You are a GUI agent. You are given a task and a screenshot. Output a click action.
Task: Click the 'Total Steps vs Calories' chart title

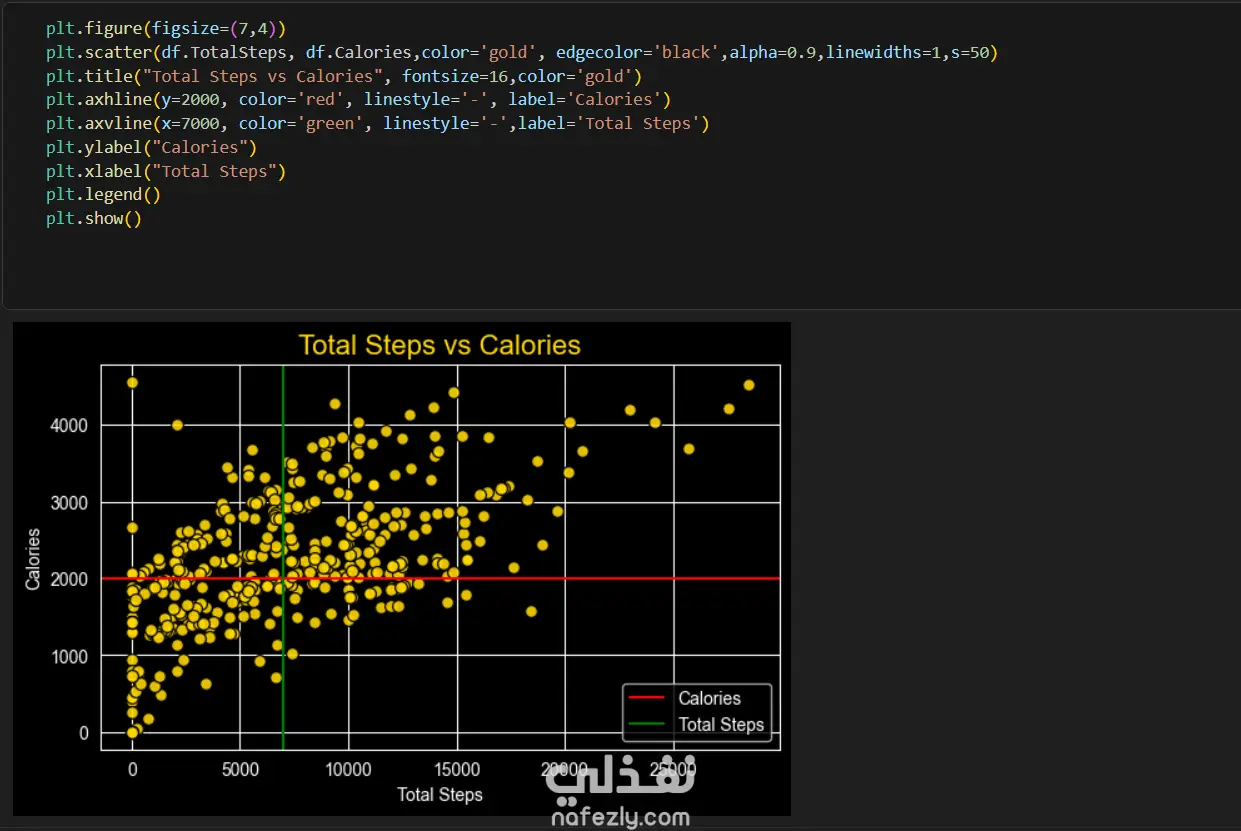click(x=439, y=345)
